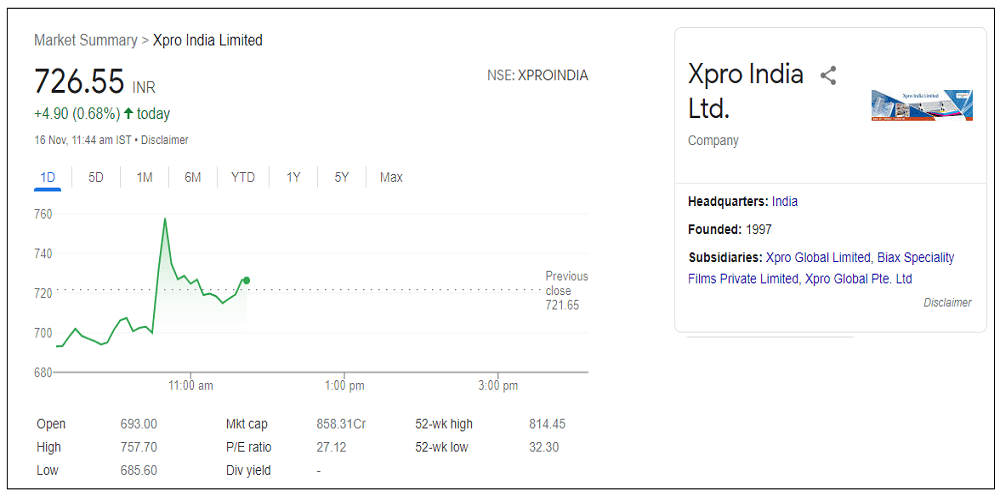Image resolution: width=1000 pixels, height=500 pixels.
Task: Click the Low value 685.60
Action: [x=138, y=471]
